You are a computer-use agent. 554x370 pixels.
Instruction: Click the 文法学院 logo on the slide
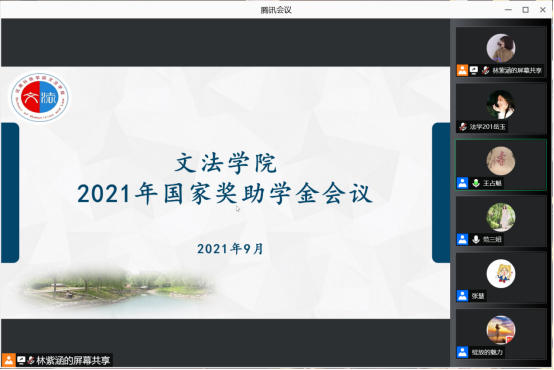tap(39, 97)
